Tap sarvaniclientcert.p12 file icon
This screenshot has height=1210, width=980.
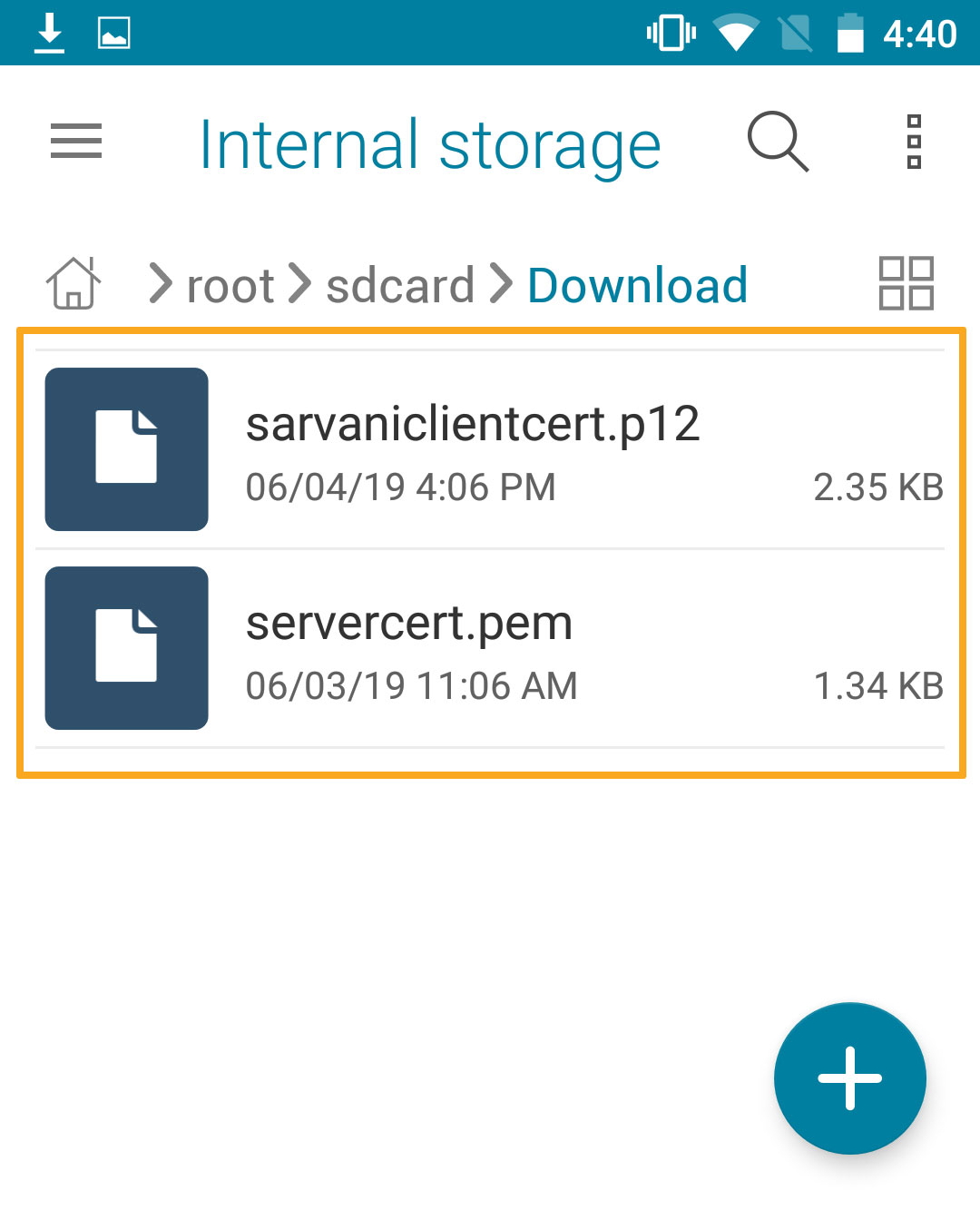coord(127,449)
